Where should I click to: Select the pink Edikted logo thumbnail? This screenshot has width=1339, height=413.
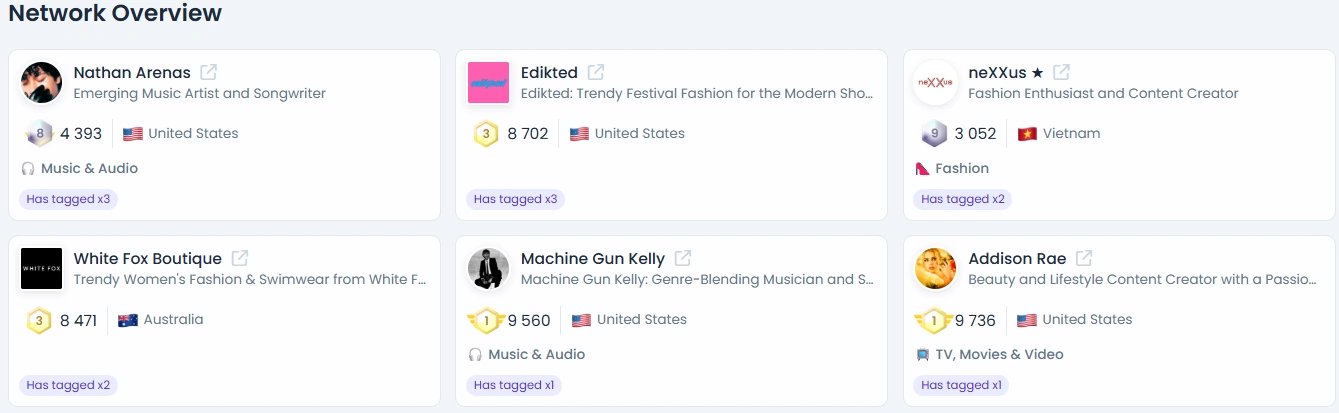coord(488,82)
